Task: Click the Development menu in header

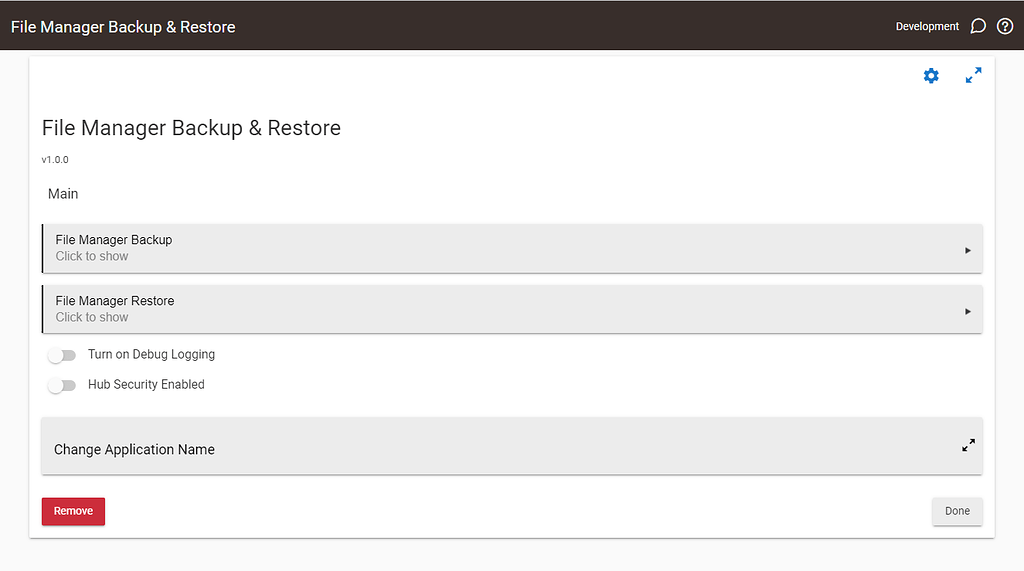Action: tap(927, 26)
